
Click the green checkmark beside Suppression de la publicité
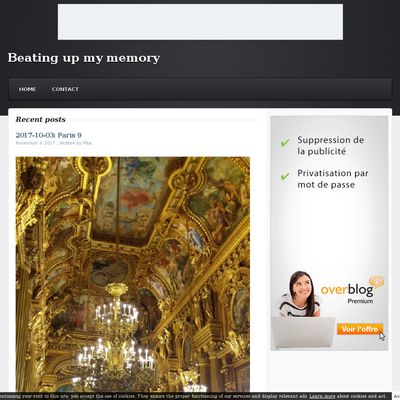point(285,143)
